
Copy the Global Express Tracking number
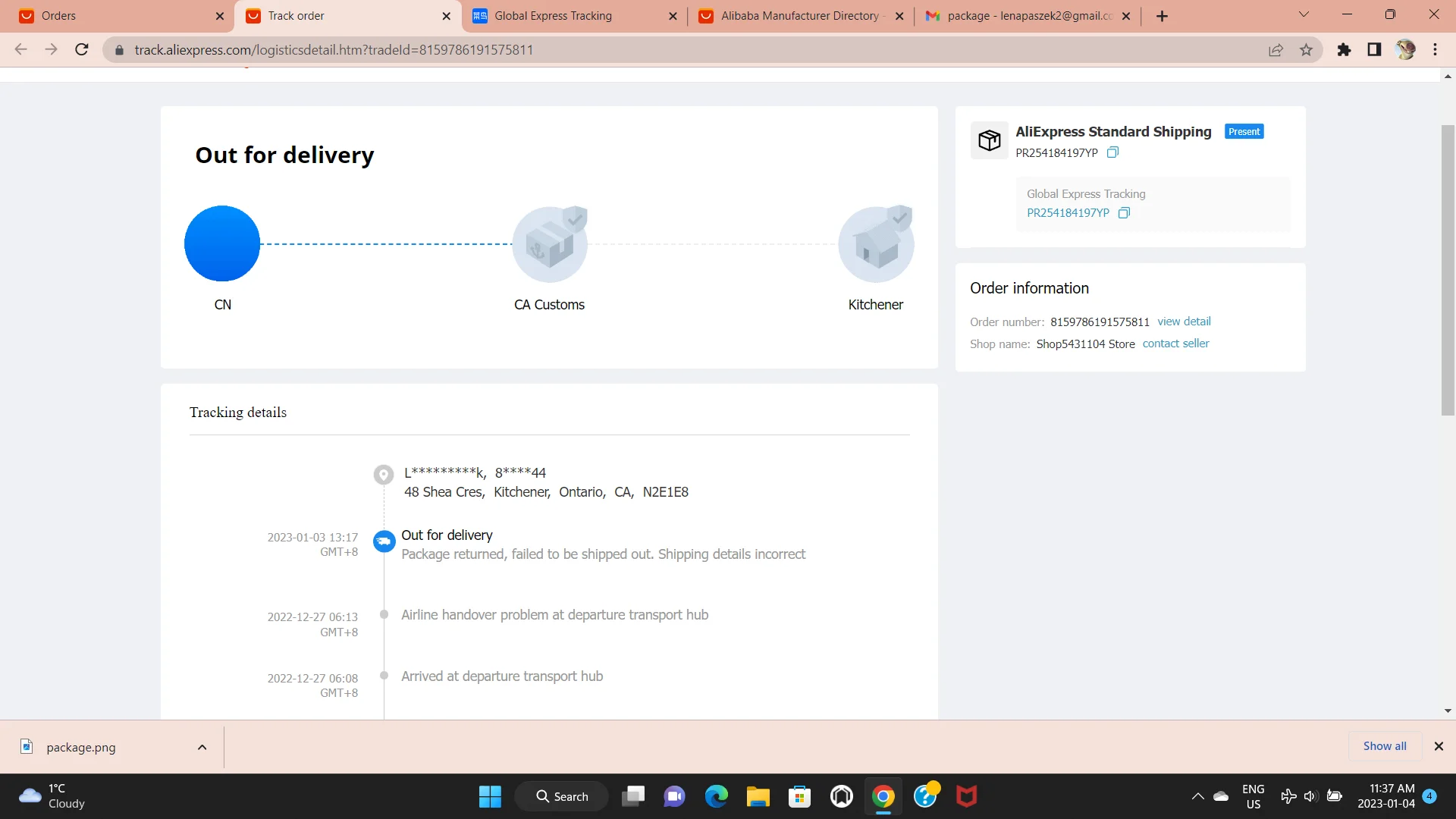coord(1124,213)
